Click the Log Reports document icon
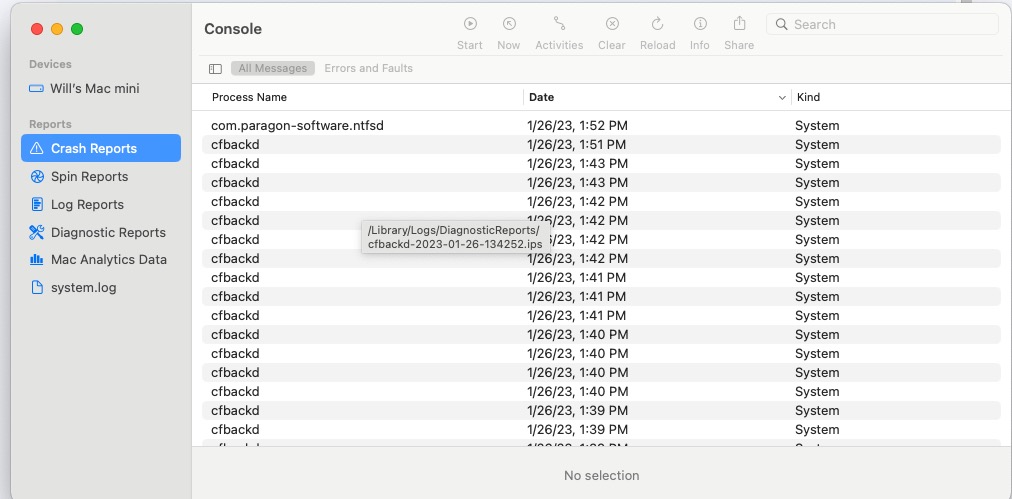Image resolution: width=1012 pixels, height=499 pixels. [x=37, y=205]
